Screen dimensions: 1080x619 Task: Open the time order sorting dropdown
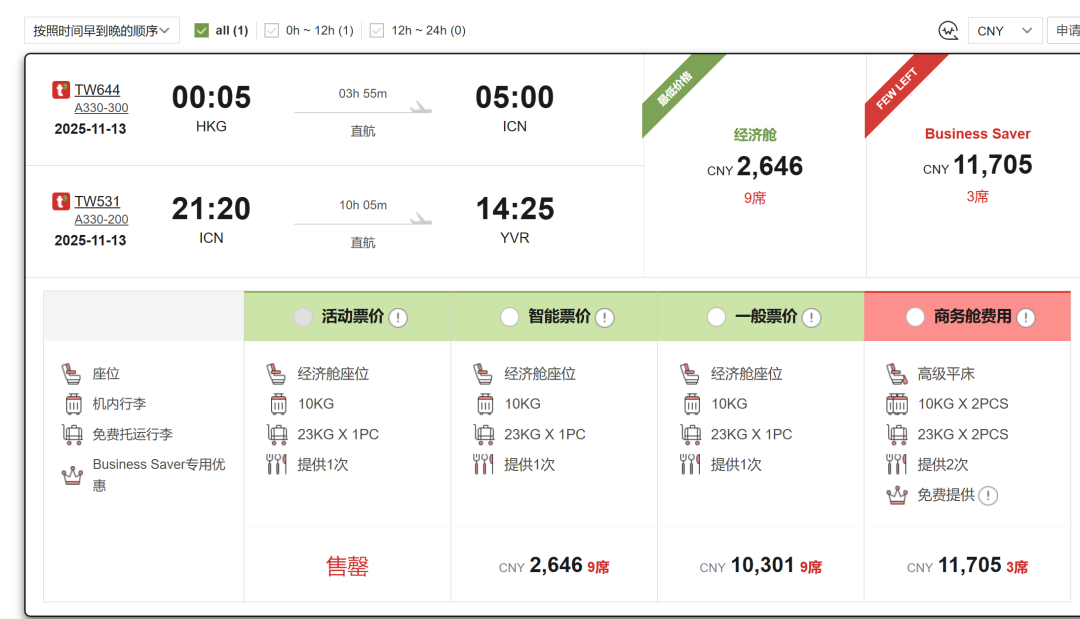tap(102, 31)
